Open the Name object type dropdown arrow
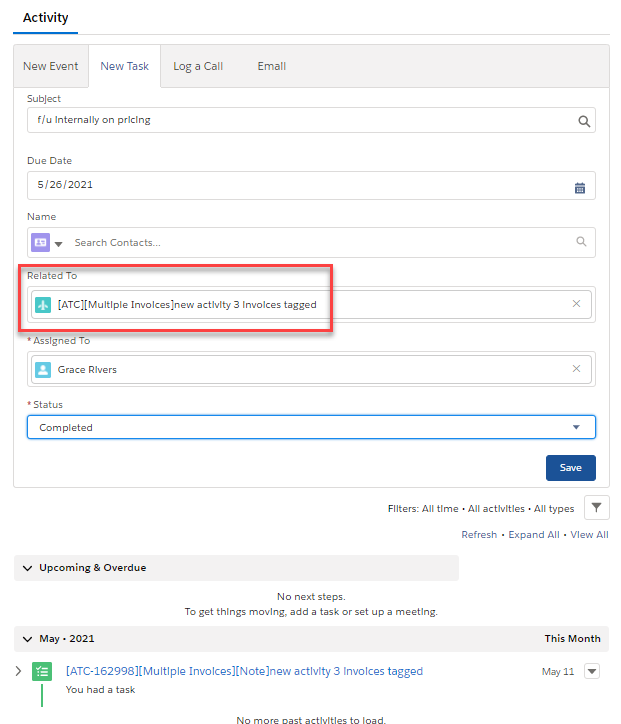This screenshot has width=621, height=724. [58, 243]
